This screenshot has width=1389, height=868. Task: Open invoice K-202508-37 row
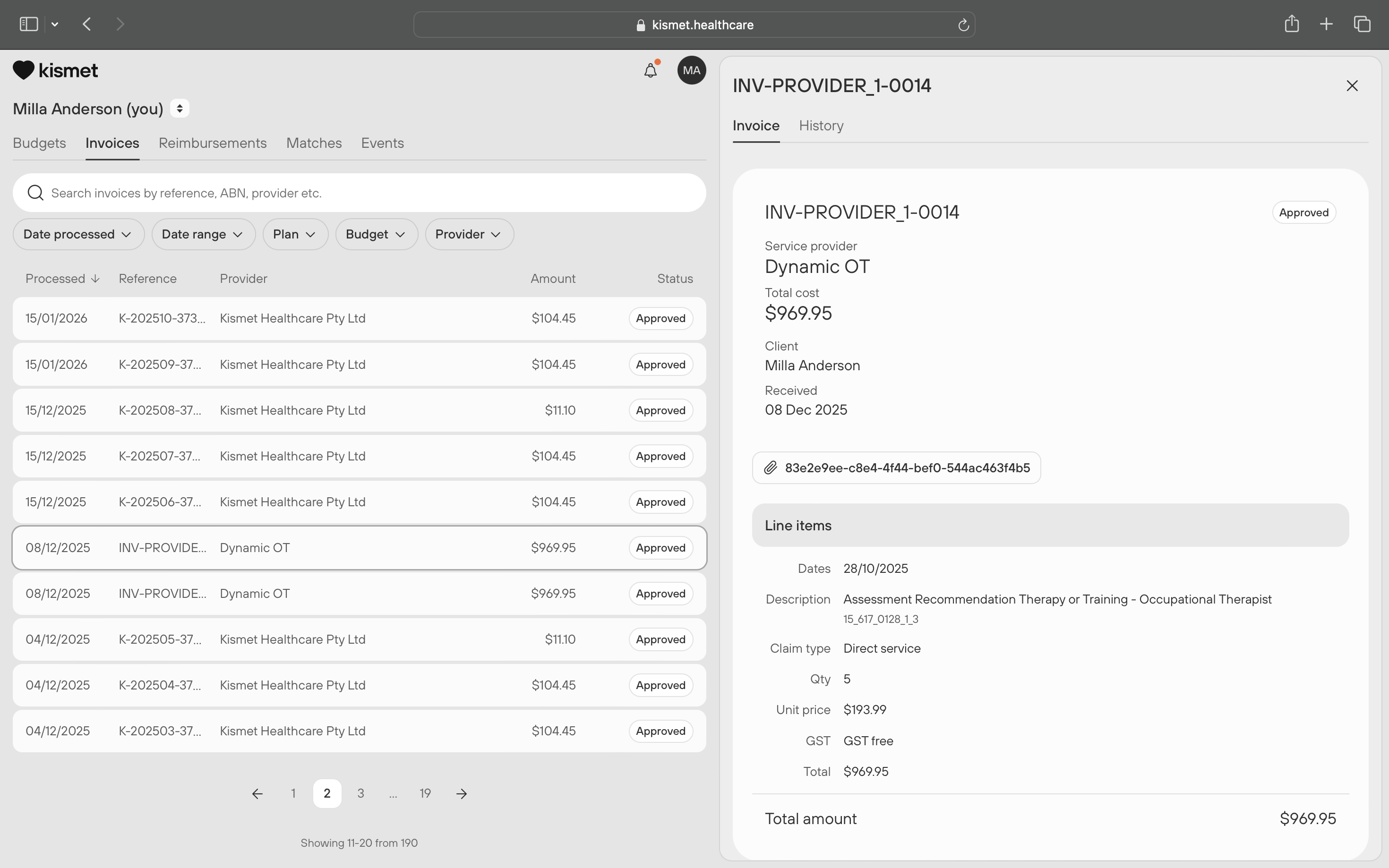[360, 410]
